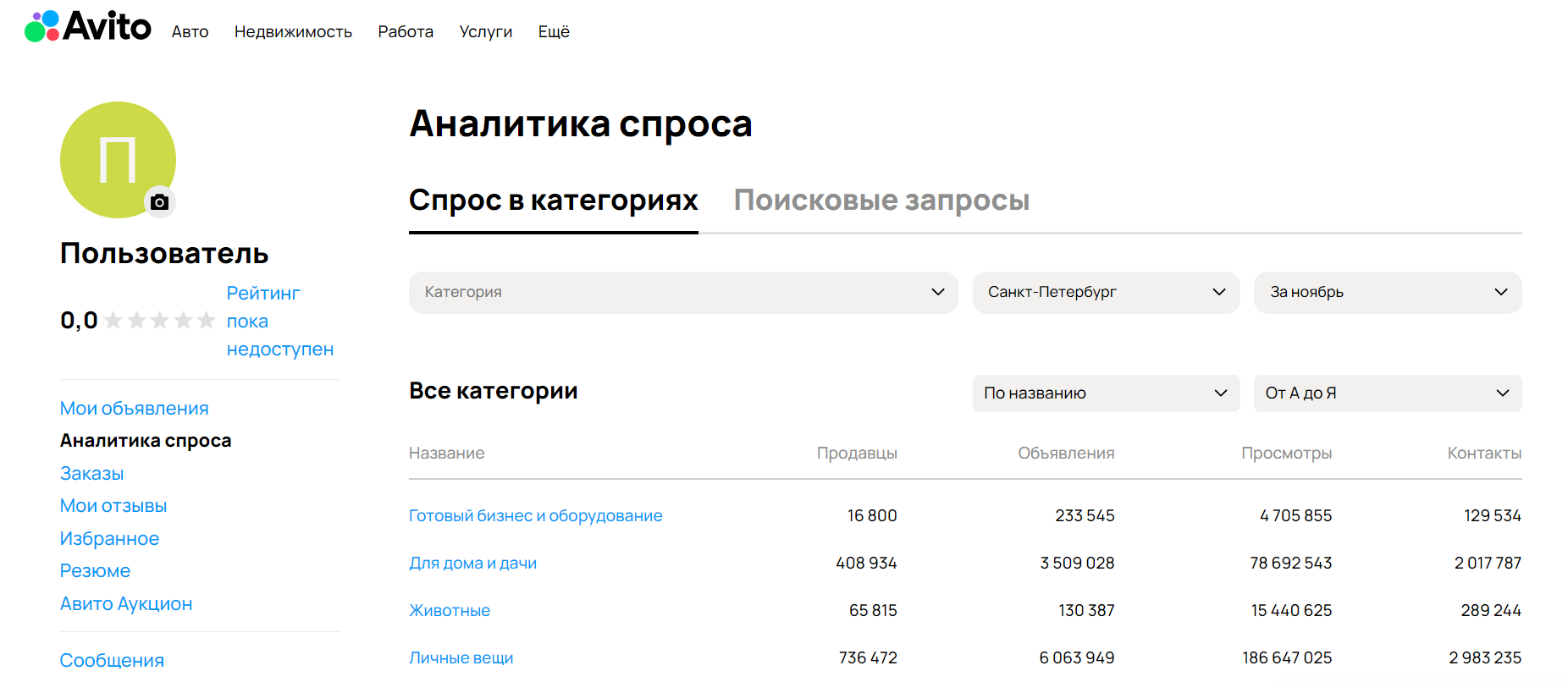
Task: Click the Просмотры column header
Action: pos(1286,453)
